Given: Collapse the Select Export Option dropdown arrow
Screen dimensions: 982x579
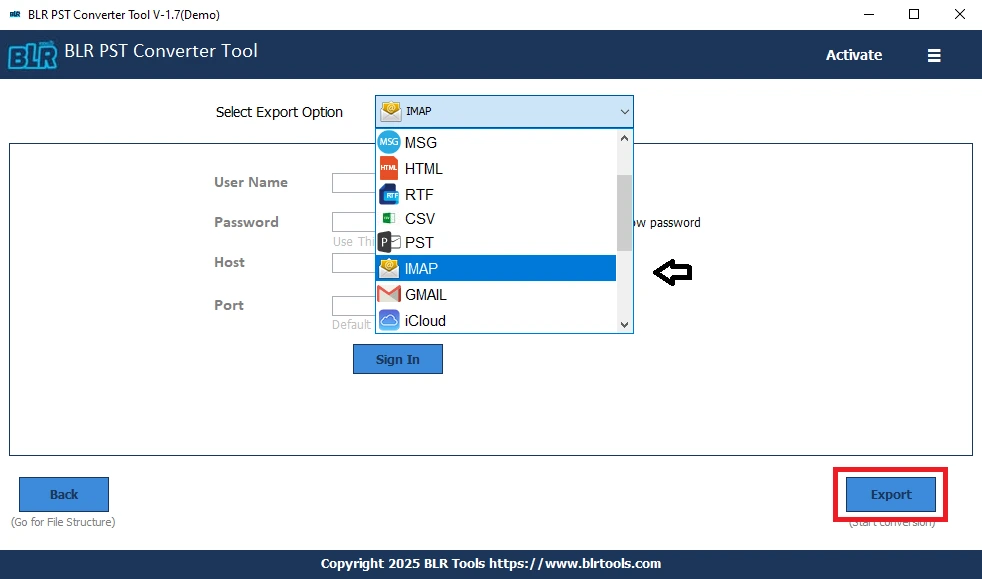Looking at the screenshot, I should coord(624,112).
